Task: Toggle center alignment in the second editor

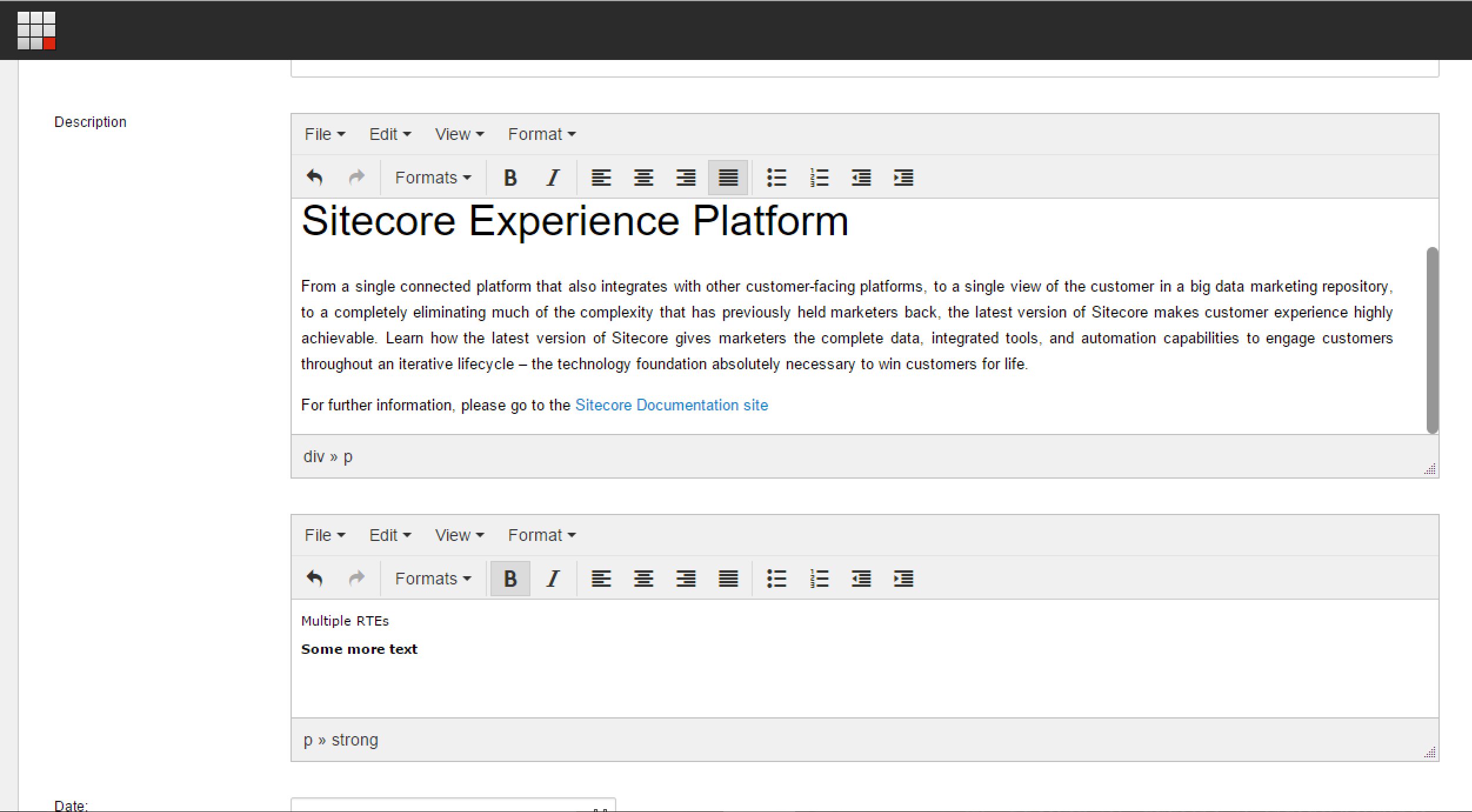Action: click(x=643, y=579)
